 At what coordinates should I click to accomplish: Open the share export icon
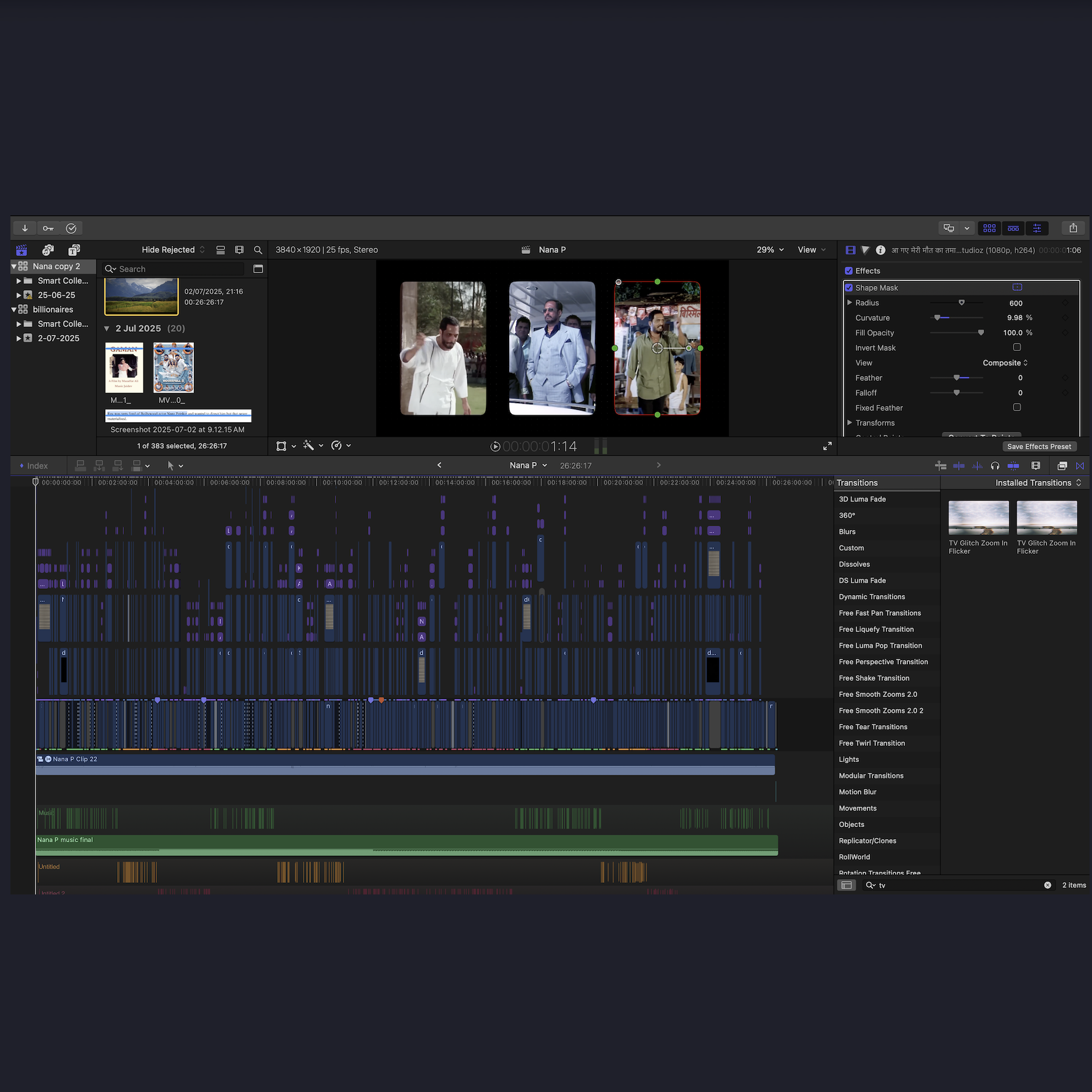1073,228
